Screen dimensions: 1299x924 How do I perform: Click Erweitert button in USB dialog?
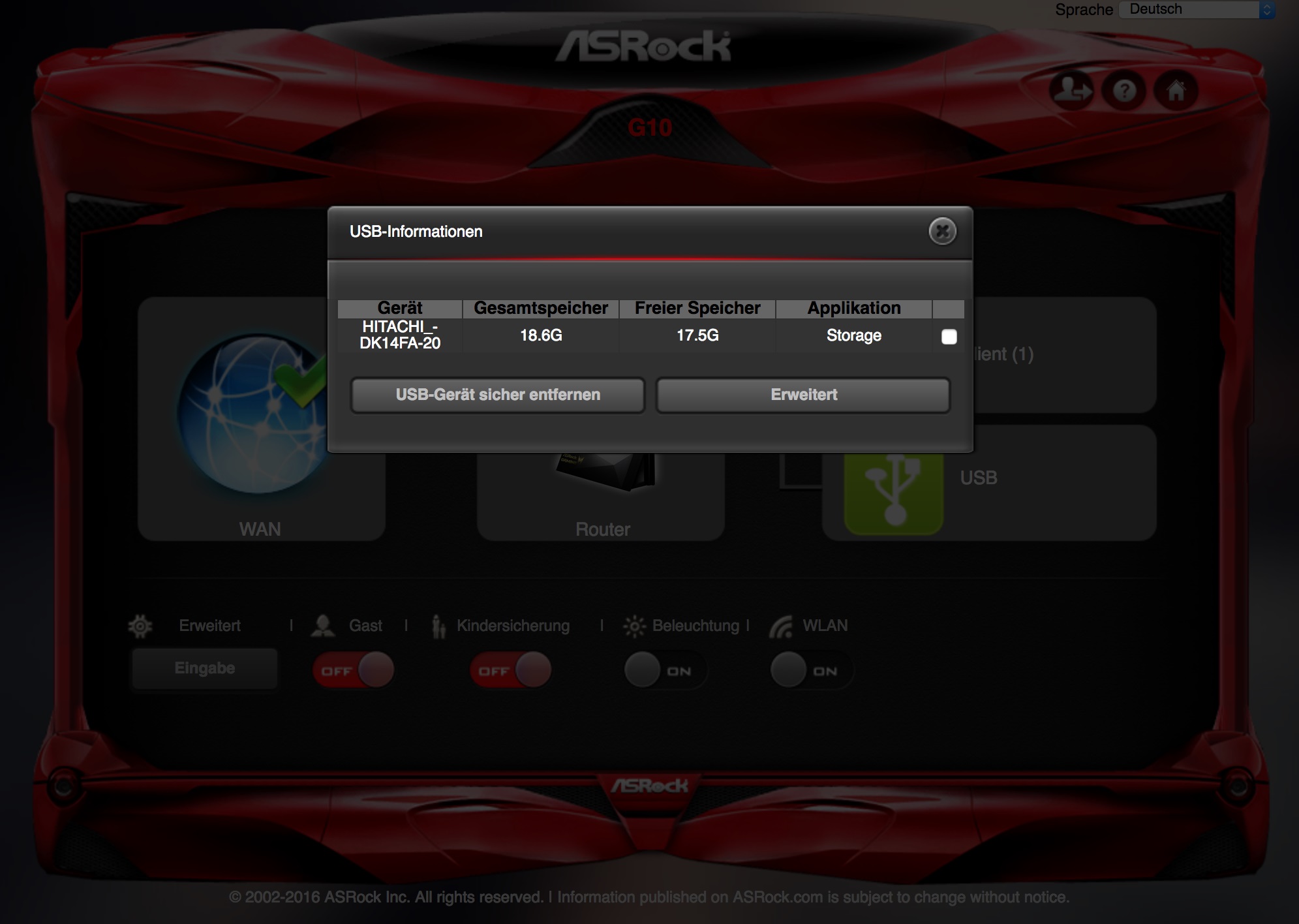tap(804, 395)
